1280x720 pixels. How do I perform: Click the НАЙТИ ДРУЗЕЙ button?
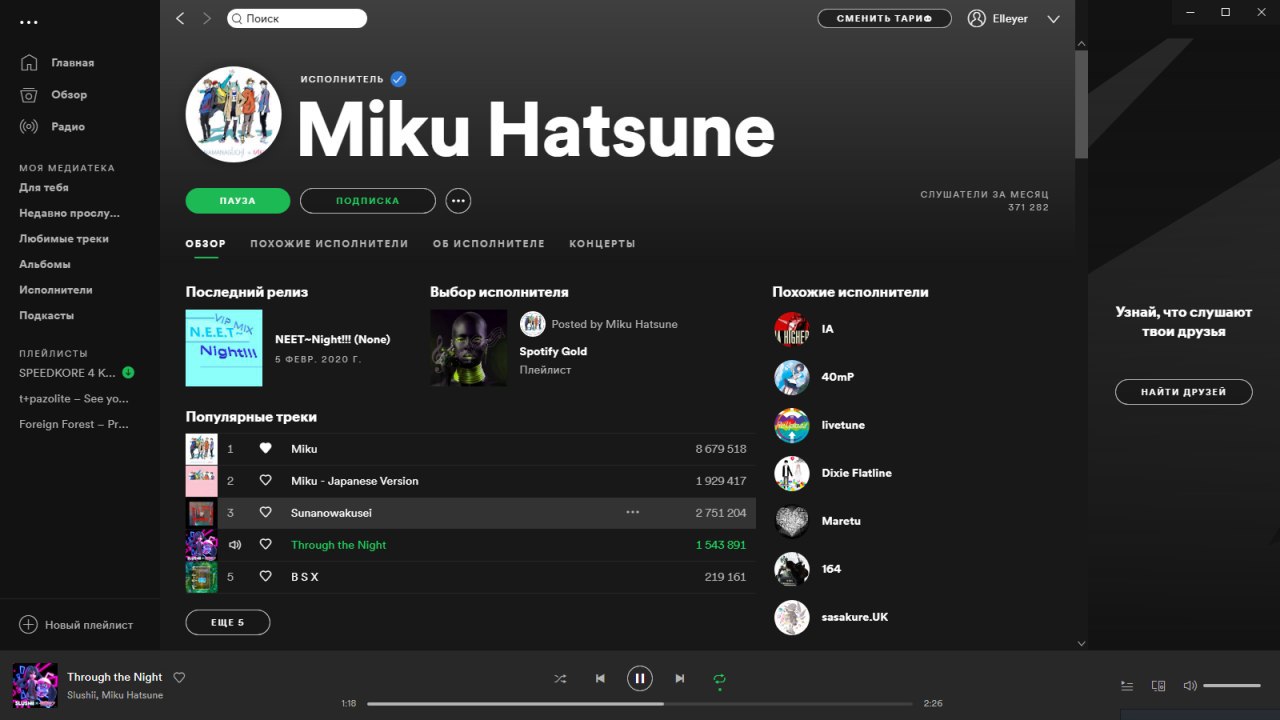coord(1184,392)
